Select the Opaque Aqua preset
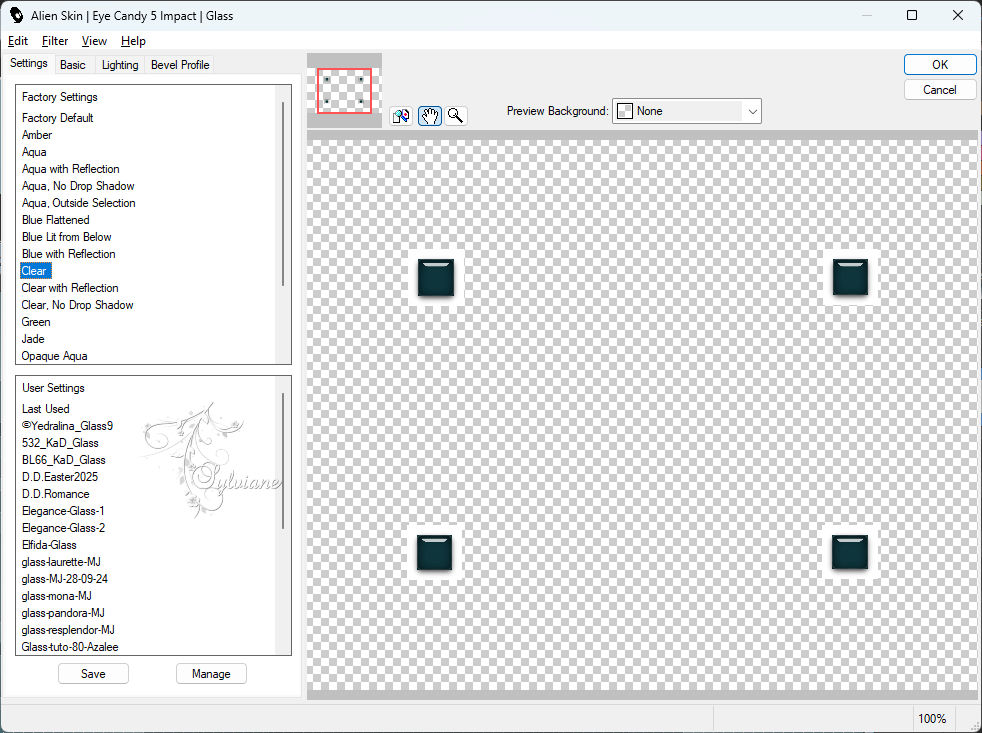 tap(54, 355)
